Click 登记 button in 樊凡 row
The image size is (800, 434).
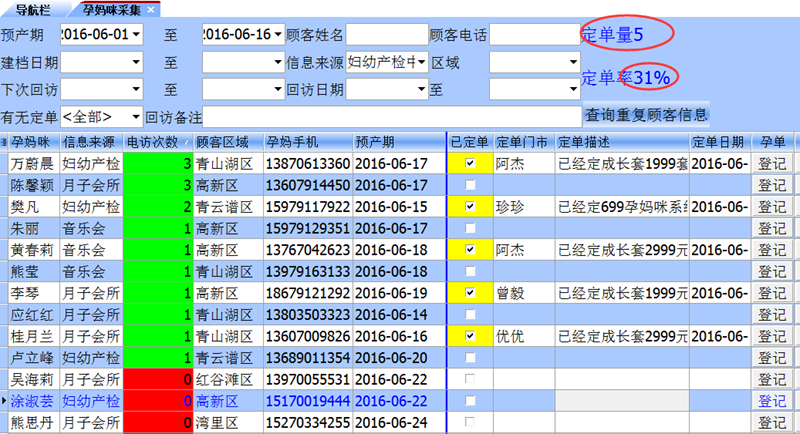click(772, 207)
